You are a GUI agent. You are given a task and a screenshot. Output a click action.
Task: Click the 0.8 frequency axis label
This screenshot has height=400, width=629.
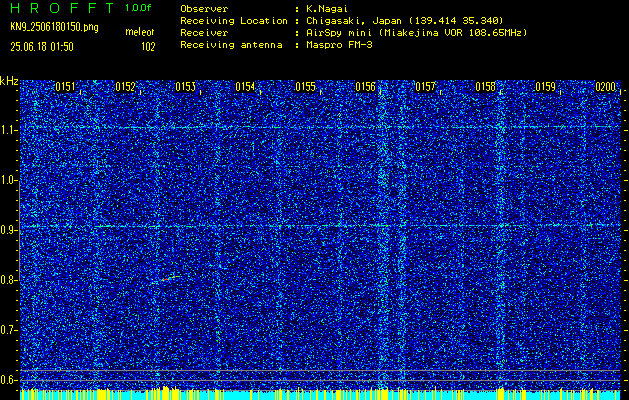point(8,280)
